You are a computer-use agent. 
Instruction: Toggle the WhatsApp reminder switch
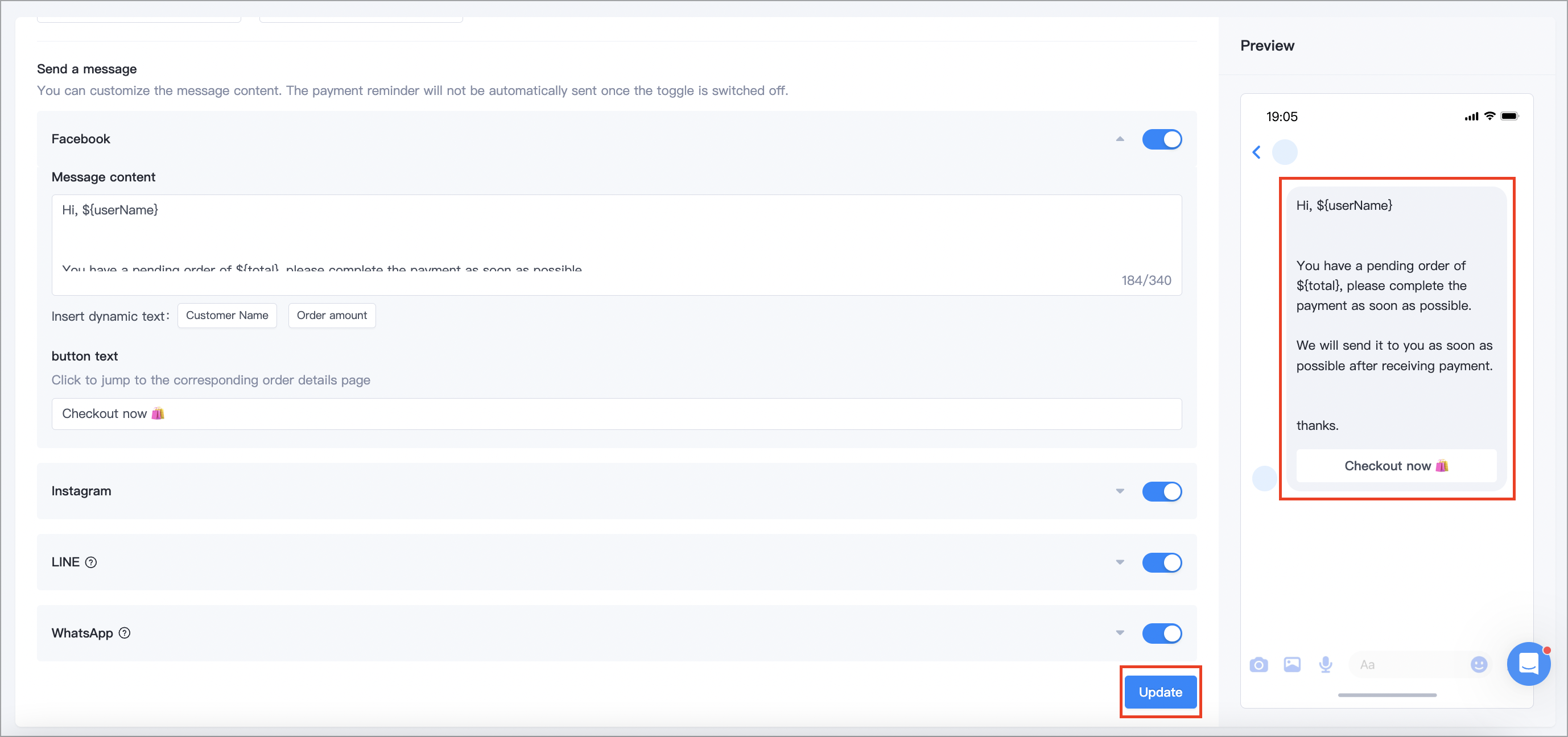coord(1162,633)
